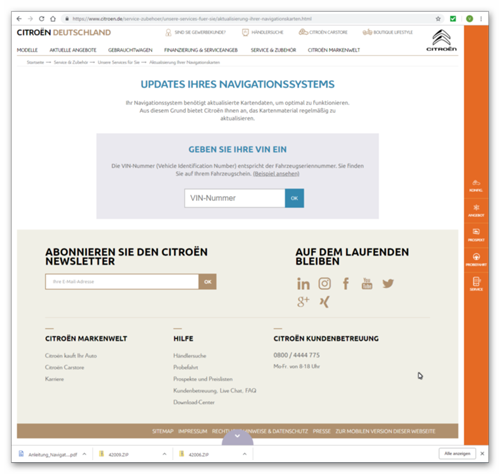Open the browser three-dot menu
Viewport: 500px width, 474px height.
pos(481,19)
